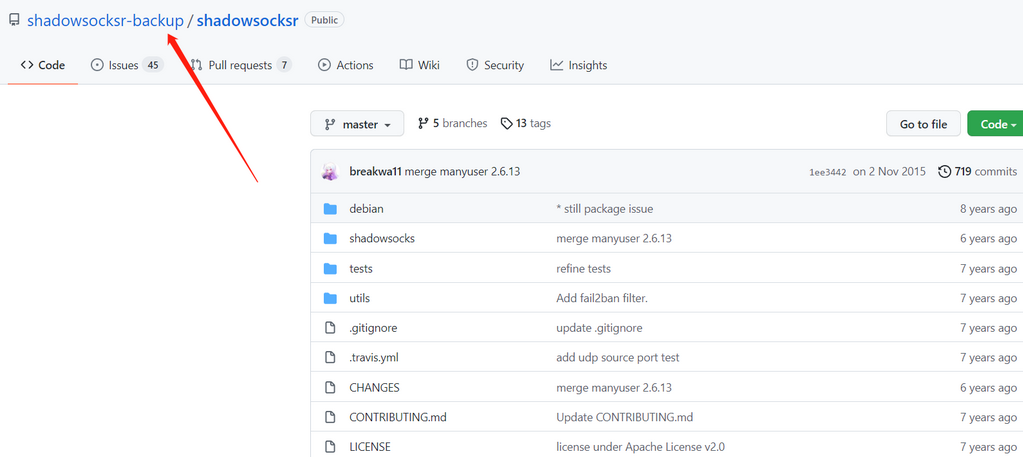Open the utils folder

[359, 298]
